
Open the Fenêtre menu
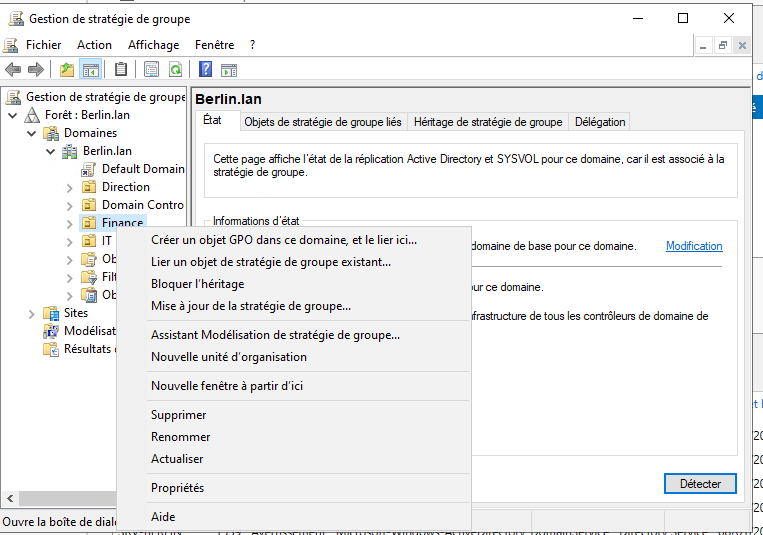coord(215,45)
